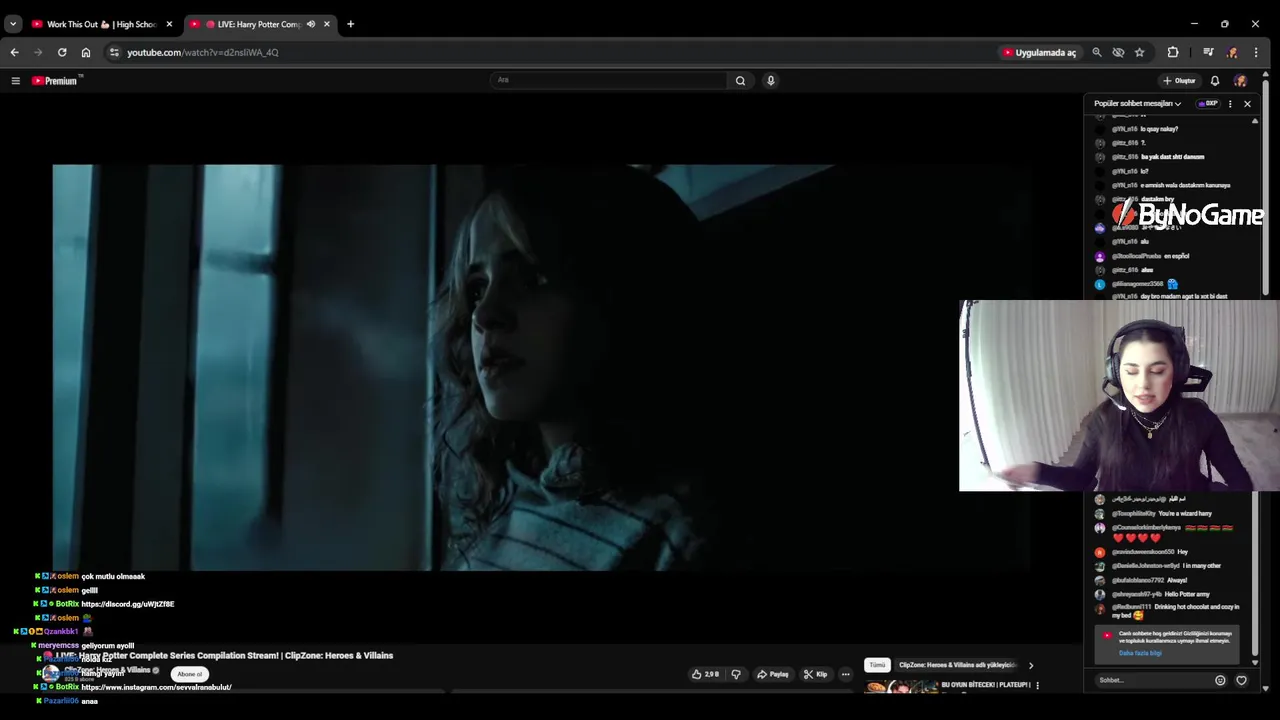The height and width of the screenshot is (720, 1280).
Task: Click the Paylaş share button
Action: click(x=772, y=674)
